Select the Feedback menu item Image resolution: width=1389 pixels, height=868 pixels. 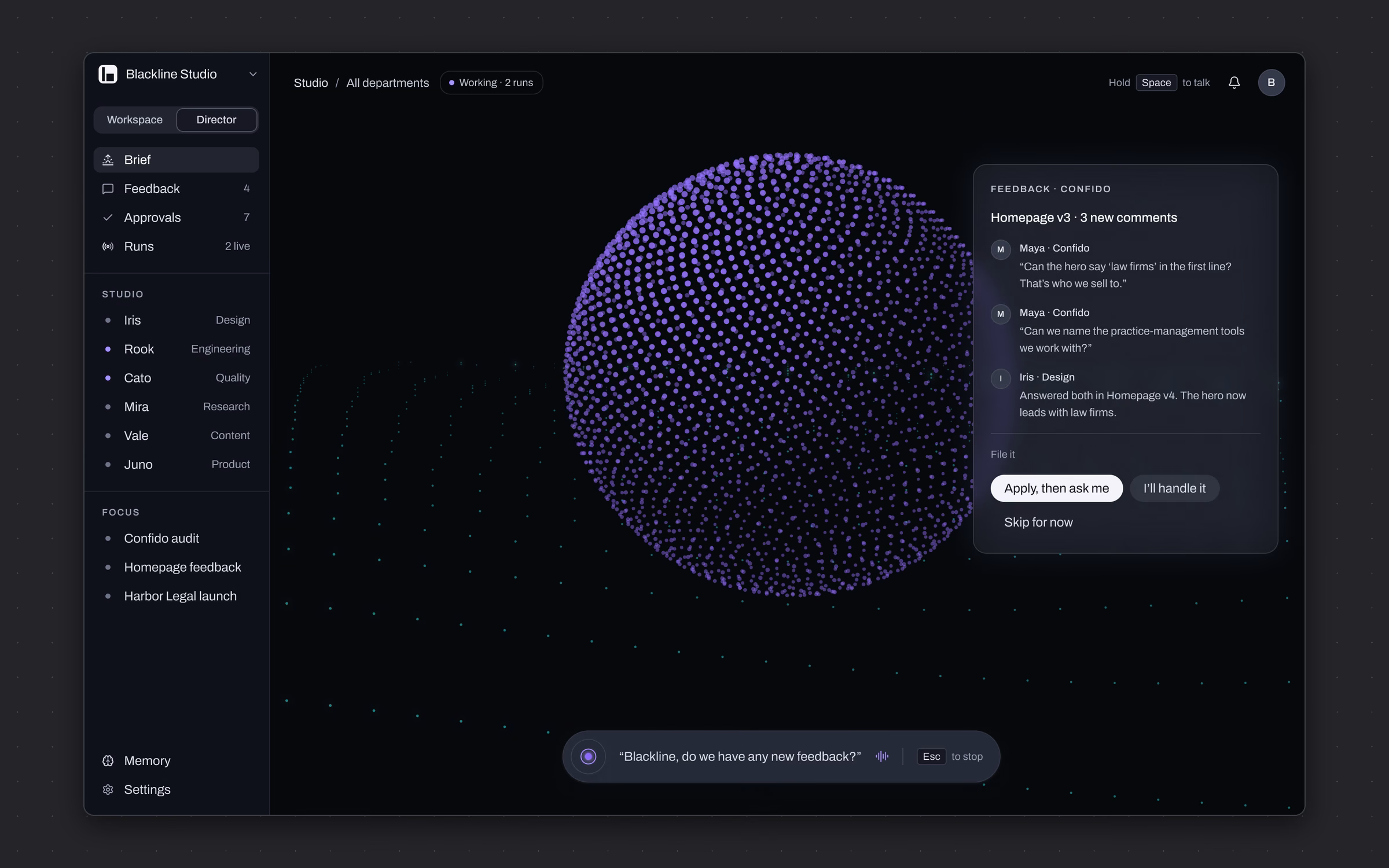[x=176, y=189]
